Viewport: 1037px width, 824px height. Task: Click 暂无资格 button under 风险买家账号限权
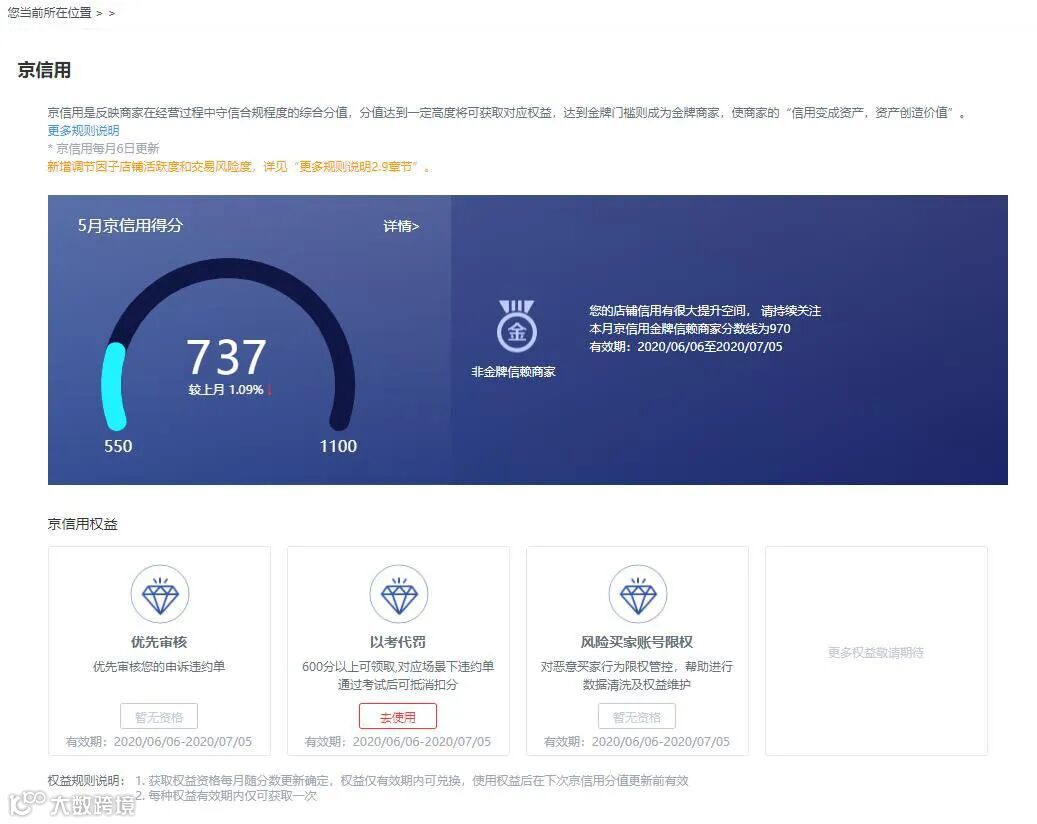[637, 716]
